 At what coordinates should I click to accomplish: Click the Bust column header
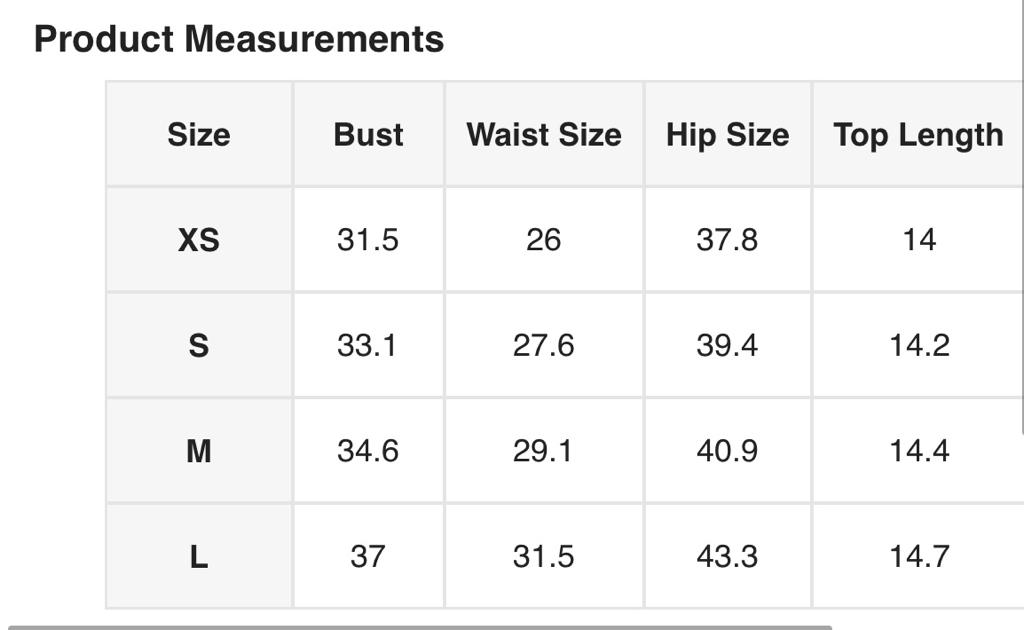click(368, 135)
